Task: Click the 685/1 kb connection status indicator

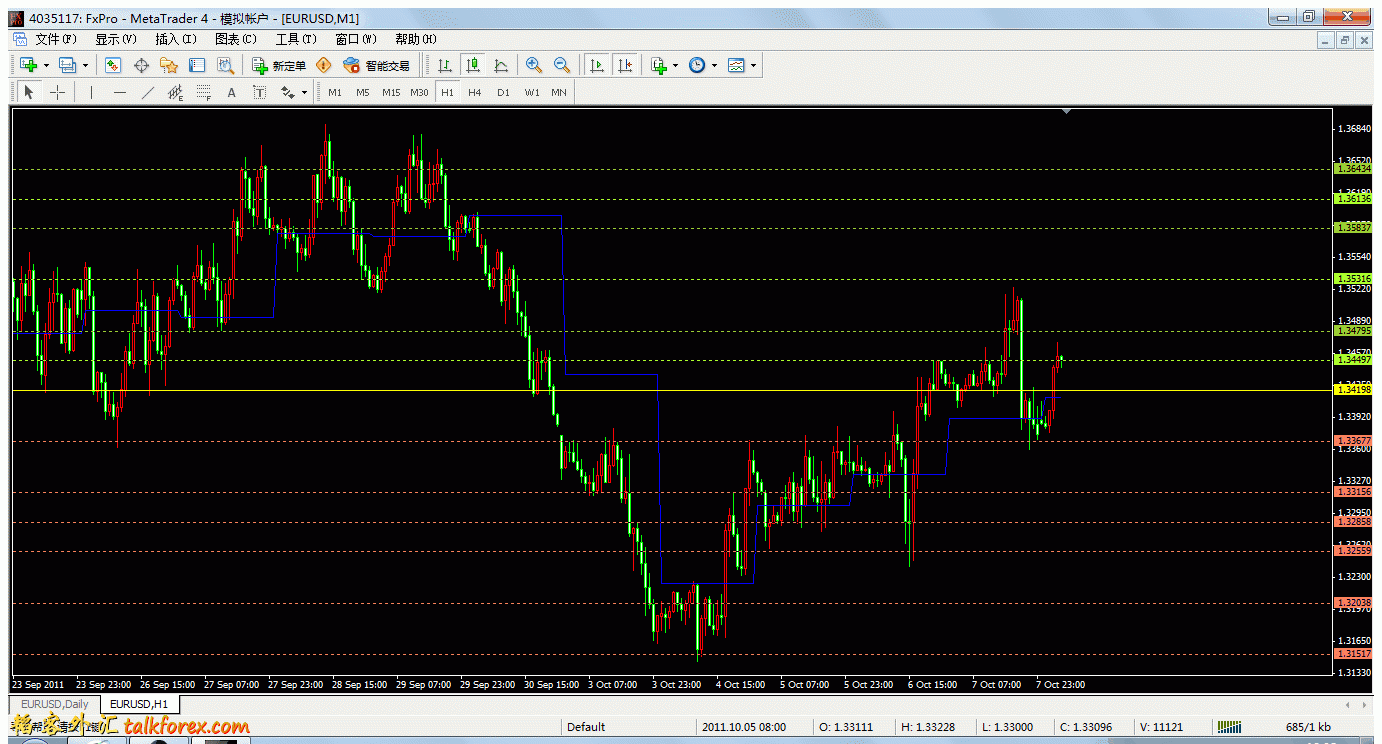Action: pos(1308,727)
